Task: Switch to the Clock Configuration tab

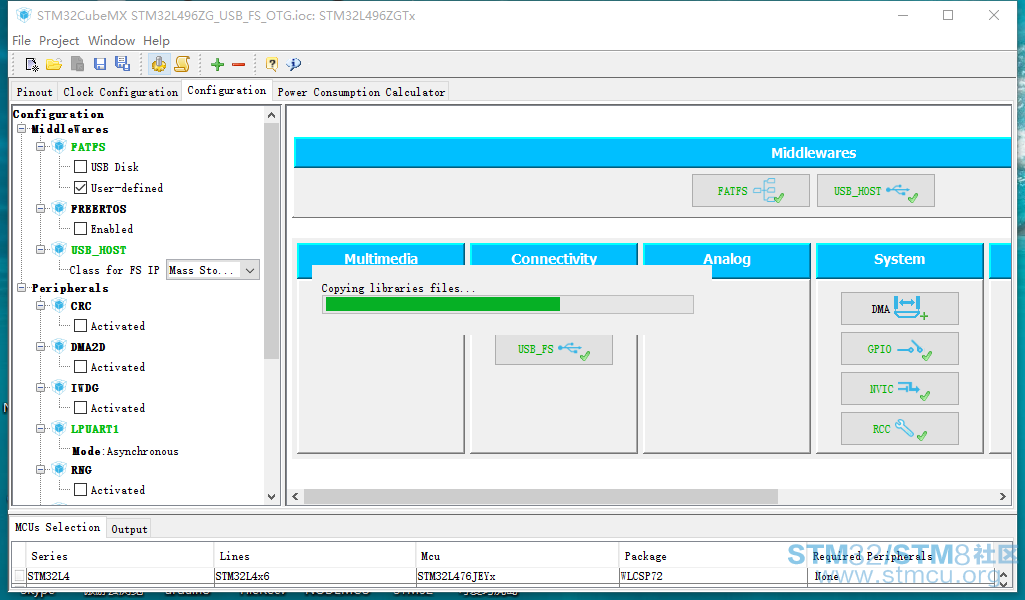Action: [120, 92]
